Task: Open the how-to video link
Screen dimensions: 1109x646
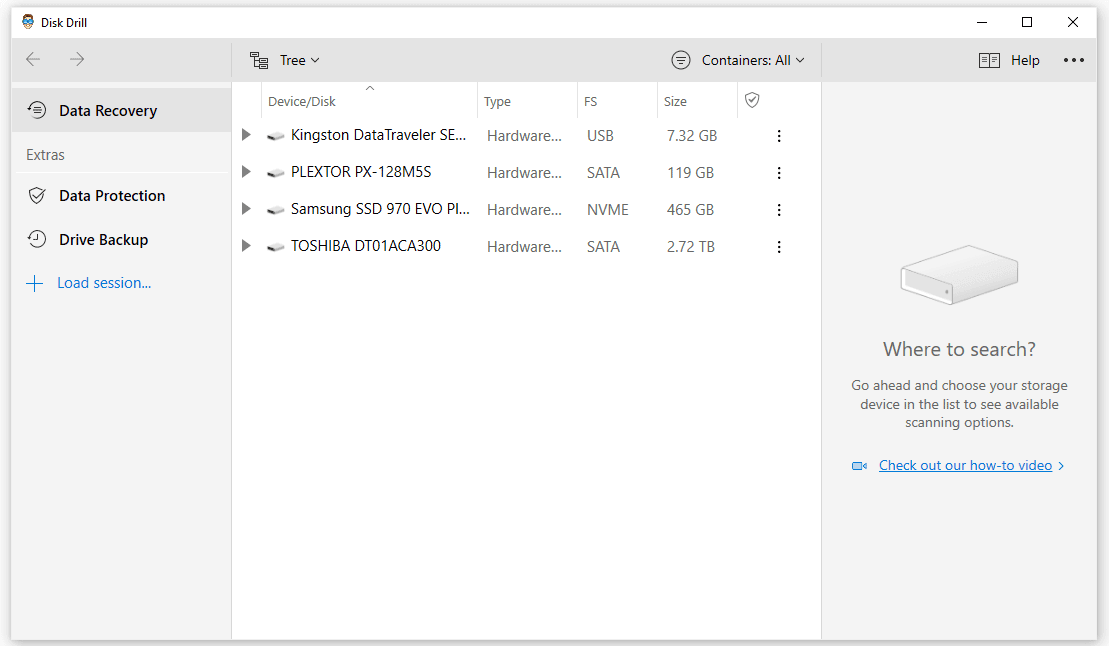Action: click(x=965, y=466)
